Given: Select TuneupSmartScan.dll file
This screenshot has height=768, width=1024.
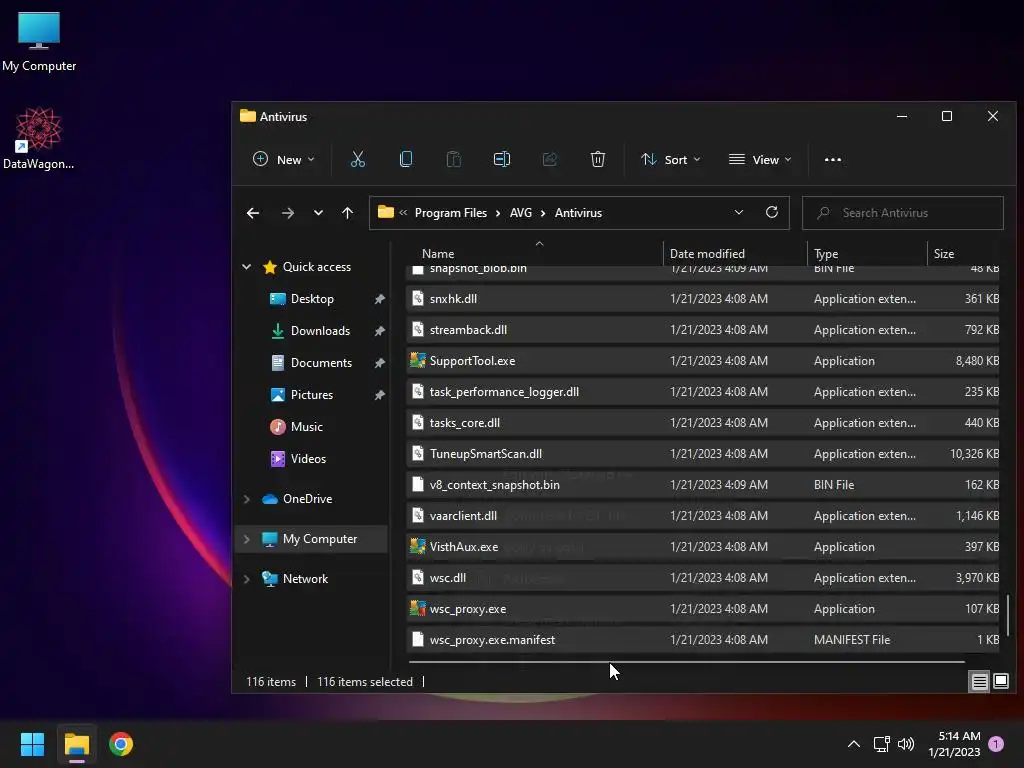Looking at the screenshot, I should point(703,454).
